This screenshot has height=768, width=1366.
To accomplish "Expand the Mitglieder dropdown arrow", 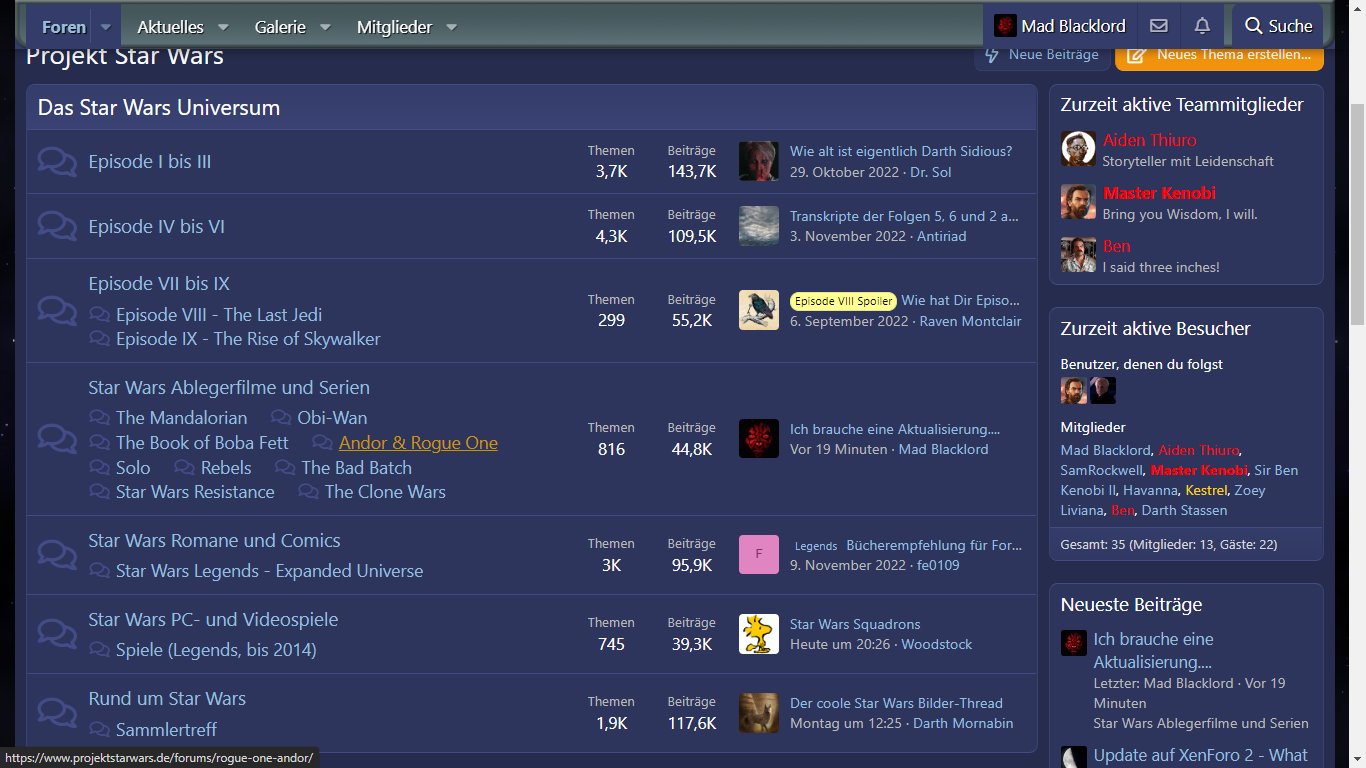I will [x=451, y=27].
